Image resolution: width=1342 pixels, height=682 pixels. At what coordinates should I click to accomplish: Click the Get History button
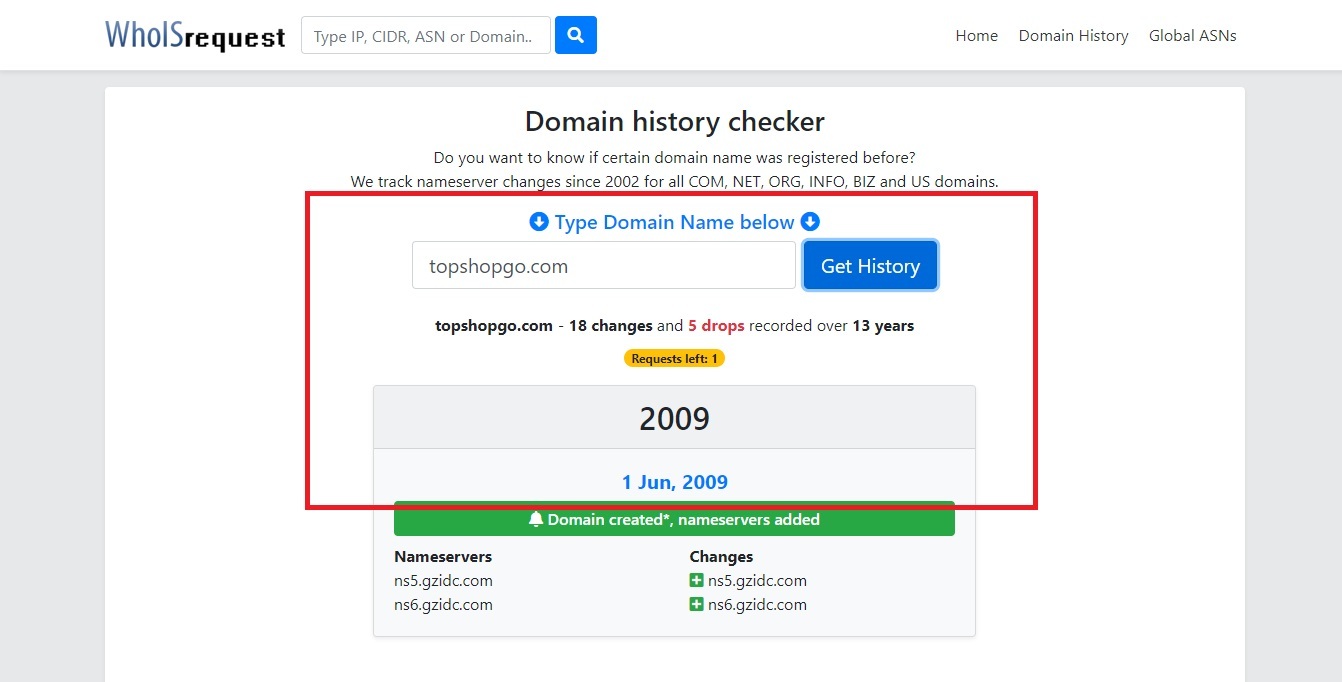[870, 265]
